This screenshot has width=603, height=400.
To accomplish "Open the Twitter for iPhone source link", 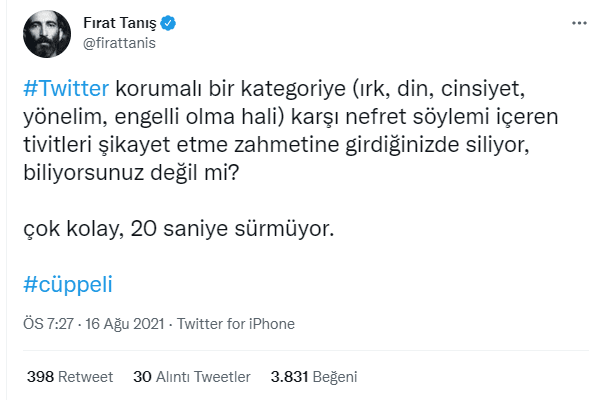I will point(236,325).
